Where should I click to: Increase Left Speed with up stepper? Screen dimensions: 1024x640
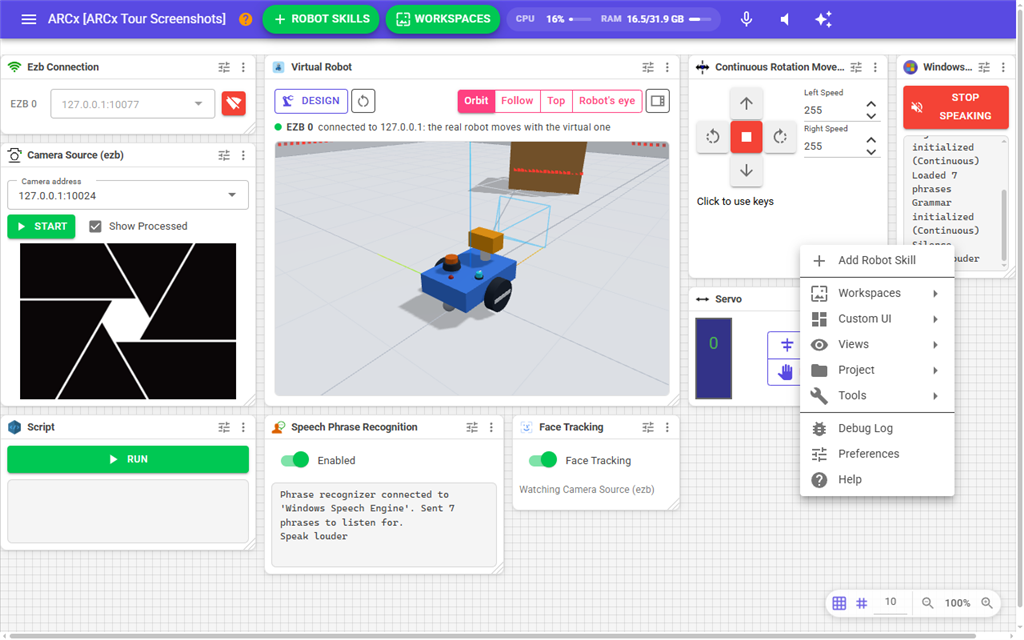pyautogui.click(x=871, y=104)
